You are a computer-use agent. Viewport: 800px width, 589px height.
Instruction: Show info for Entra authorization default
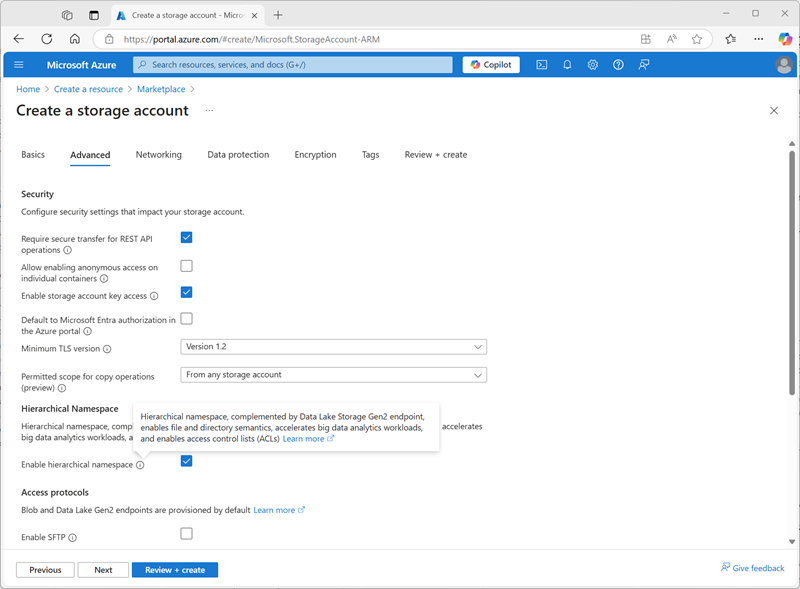pos(87,331)
